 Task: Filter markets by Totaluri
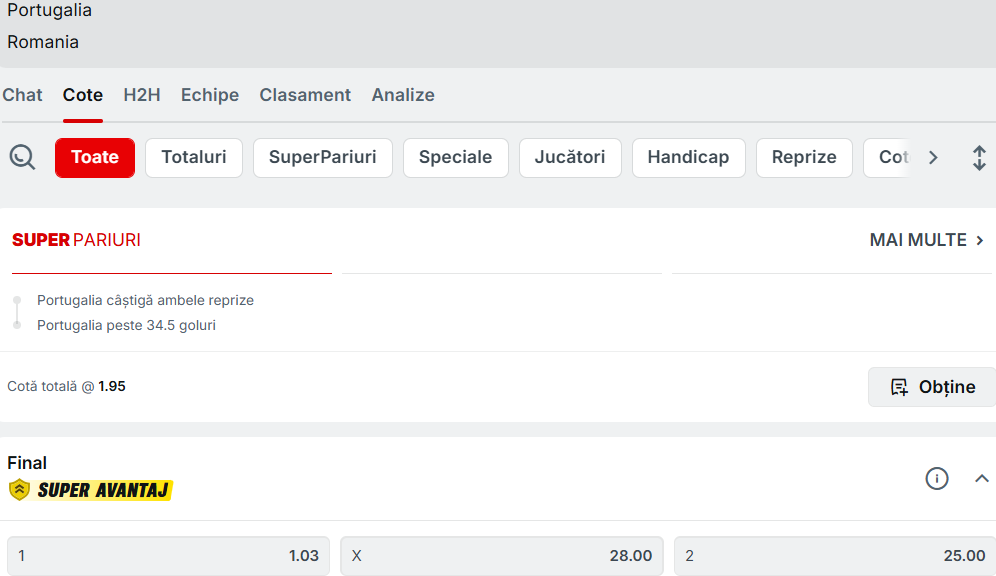tap(194, 158)
